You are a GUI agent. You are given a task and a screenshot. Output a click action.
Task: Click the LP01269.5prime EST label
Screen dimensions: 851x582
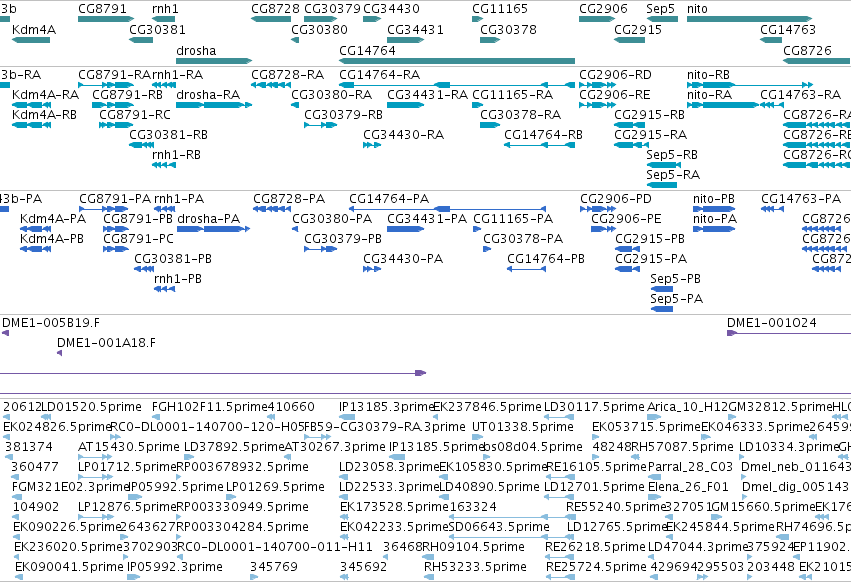tap(276, 487)
